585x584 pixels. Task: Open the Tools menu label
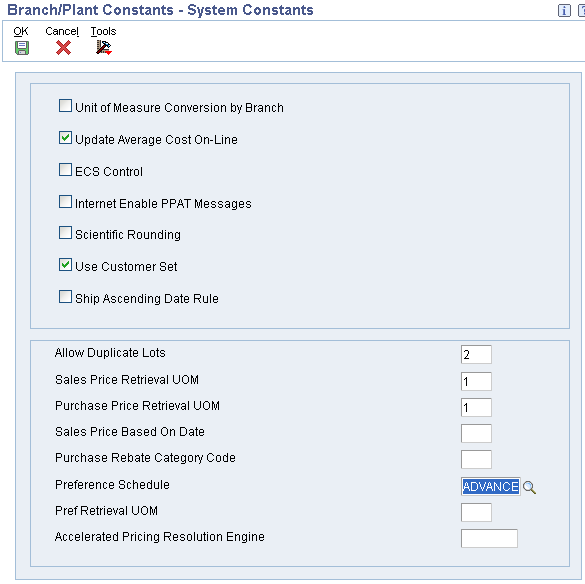(103, 31)
